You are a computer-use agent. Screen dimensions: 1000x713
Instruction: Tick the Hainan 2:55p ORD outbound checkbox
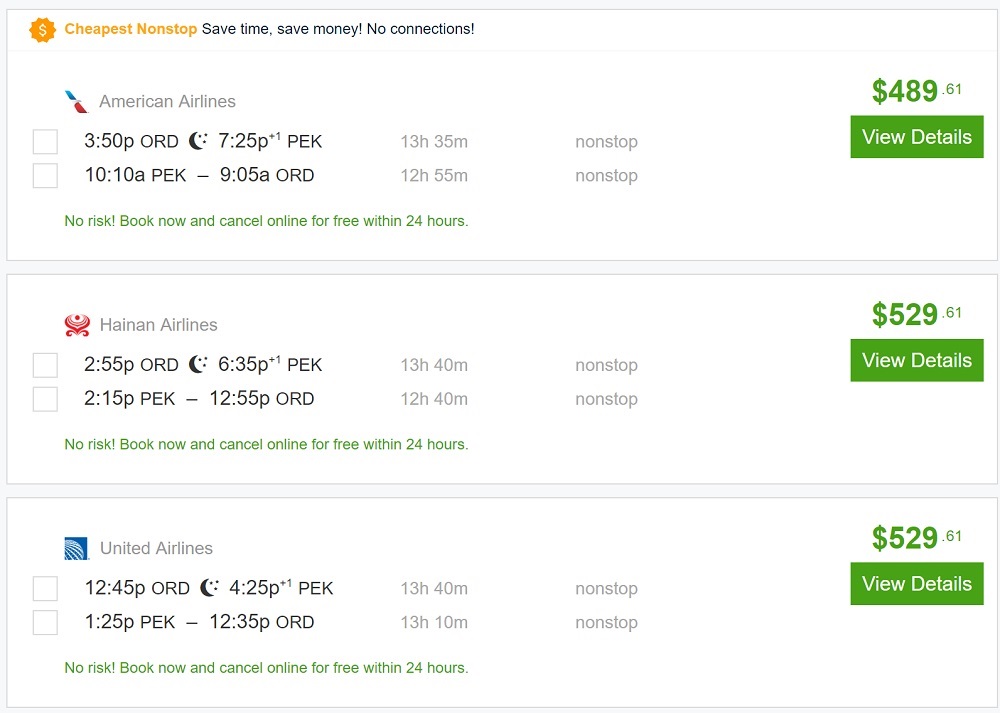pos(45,365)
